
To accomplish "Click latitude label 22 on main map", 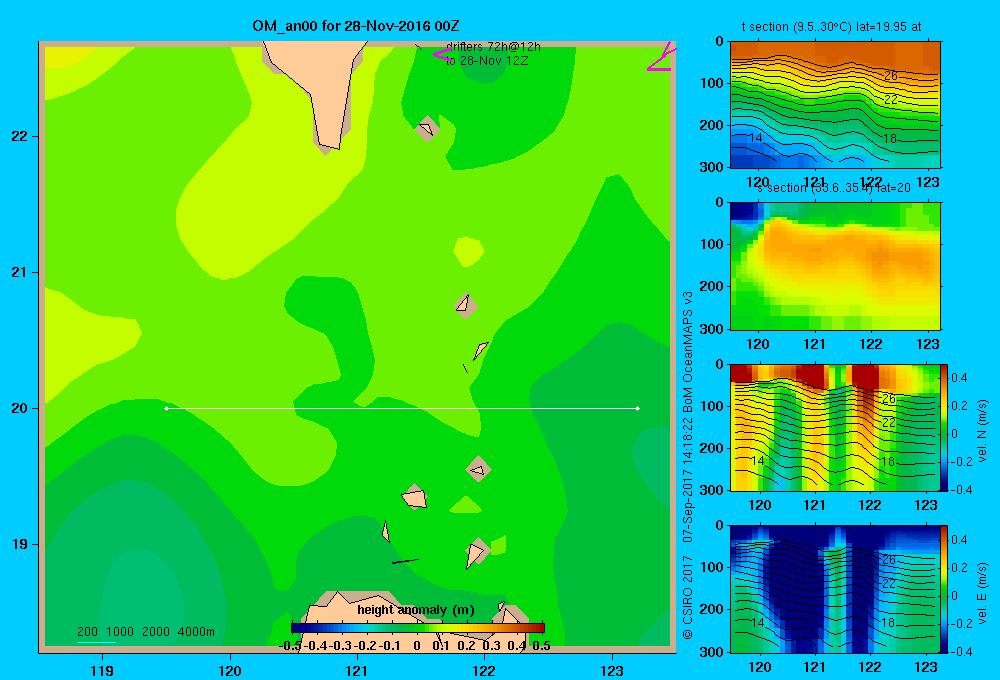I will tap(20, 136).
